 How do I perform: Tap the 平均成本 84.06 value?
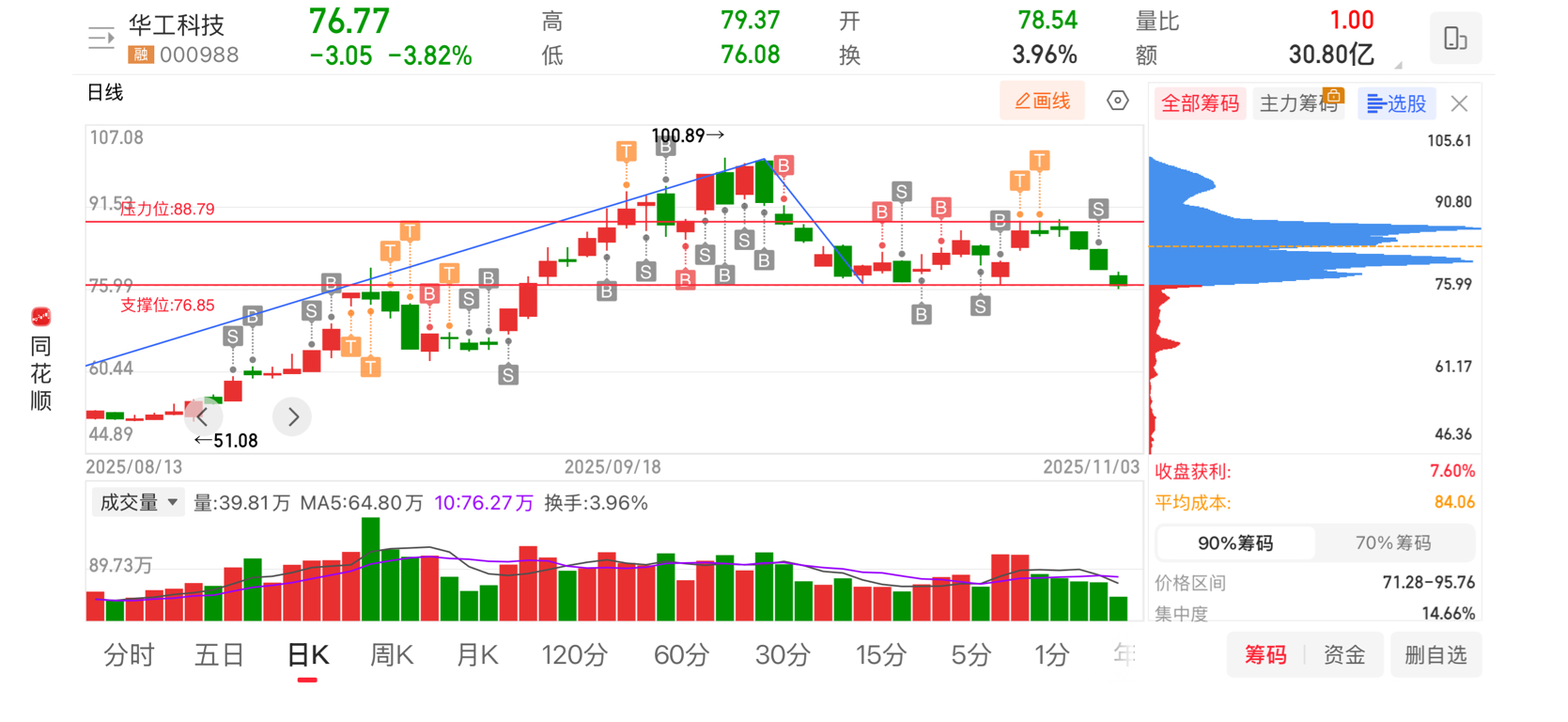click(1454, 502)
